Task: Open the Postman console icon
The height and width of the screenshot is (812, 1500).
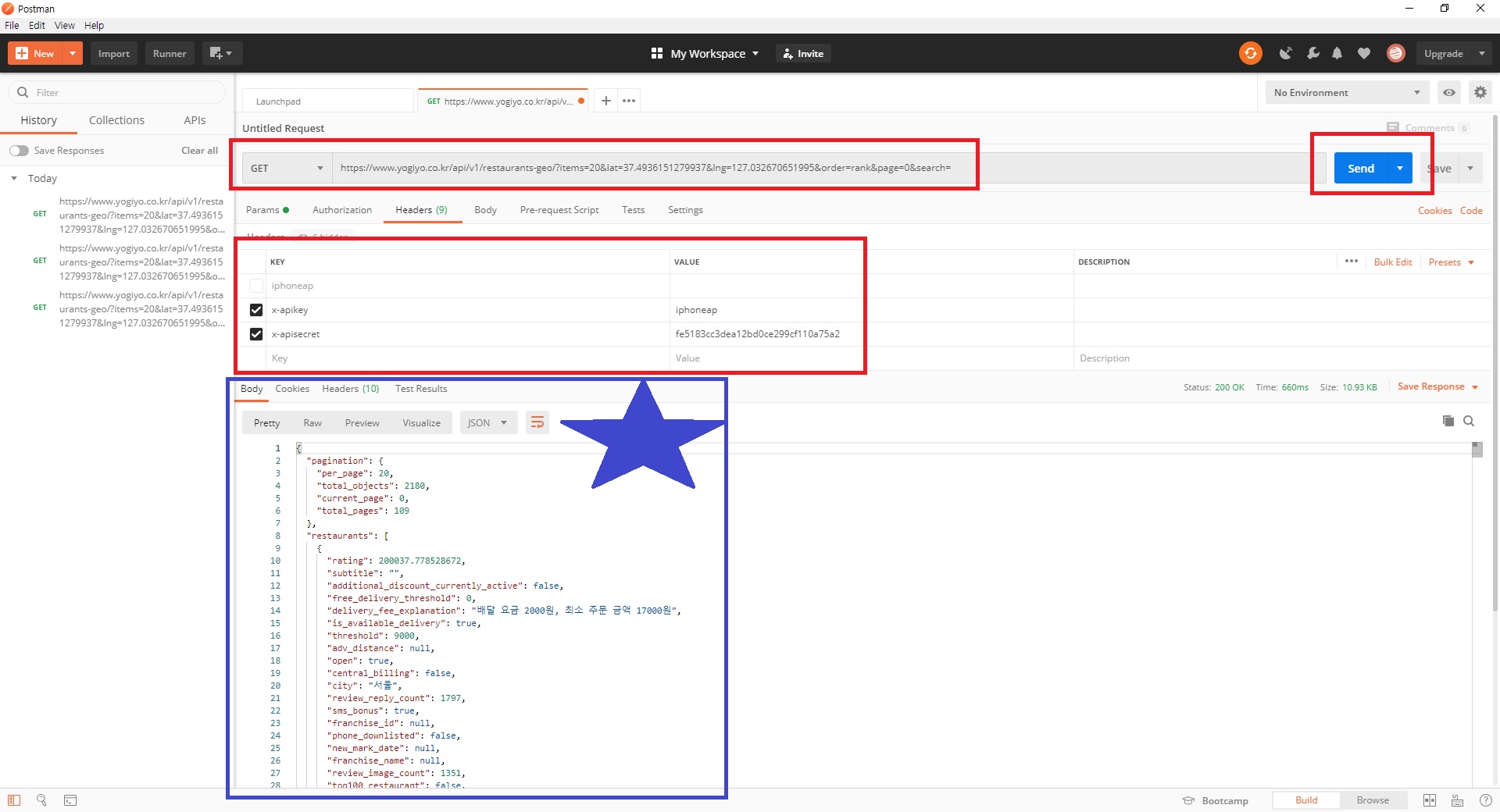Action: pyautogui.click(x=70, y=800)
